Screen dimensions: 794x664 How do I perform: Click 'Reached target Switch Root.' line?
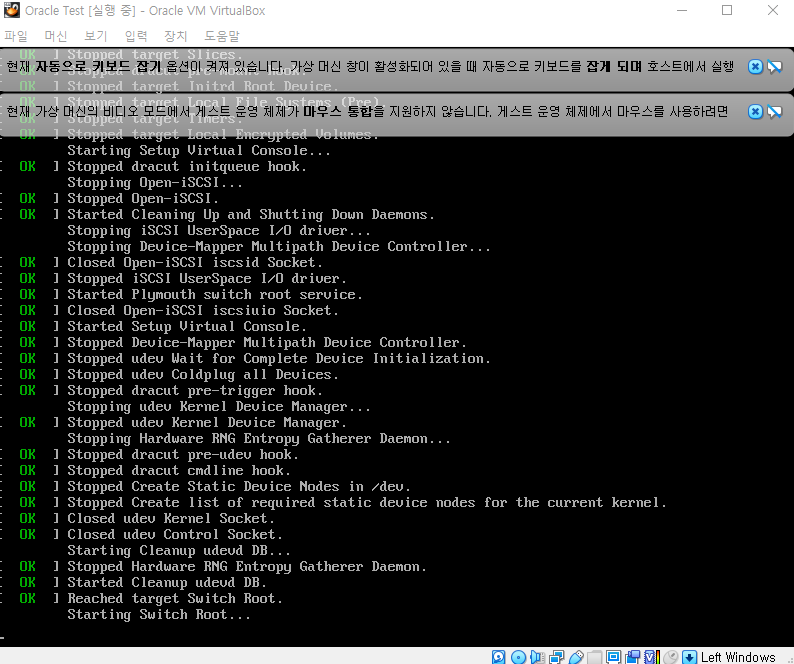(175, 599)
